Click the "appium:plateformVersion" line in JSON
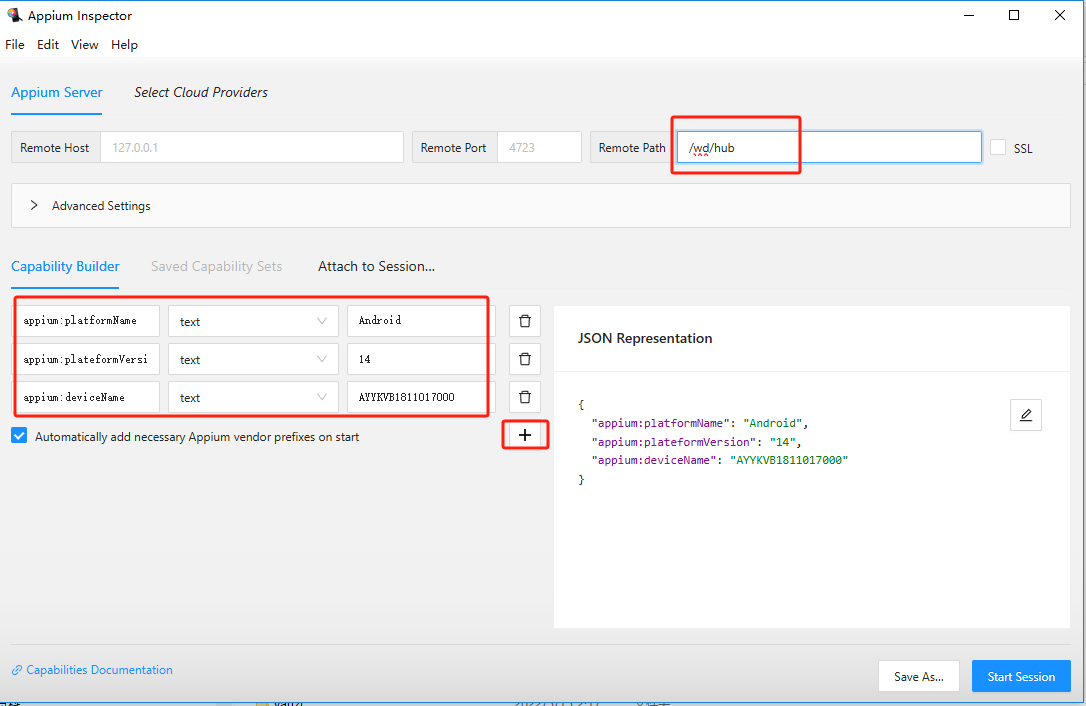 (696, 441)
